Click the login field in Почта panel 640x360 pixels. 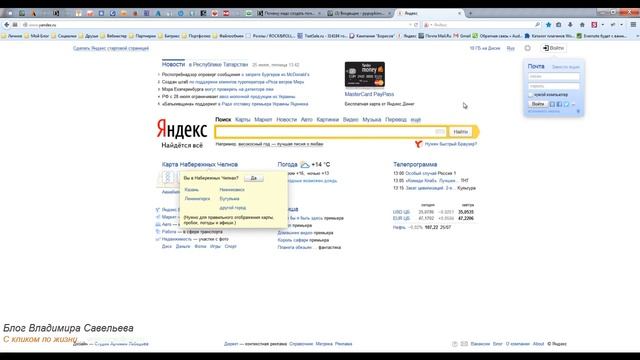click(553, 76)
